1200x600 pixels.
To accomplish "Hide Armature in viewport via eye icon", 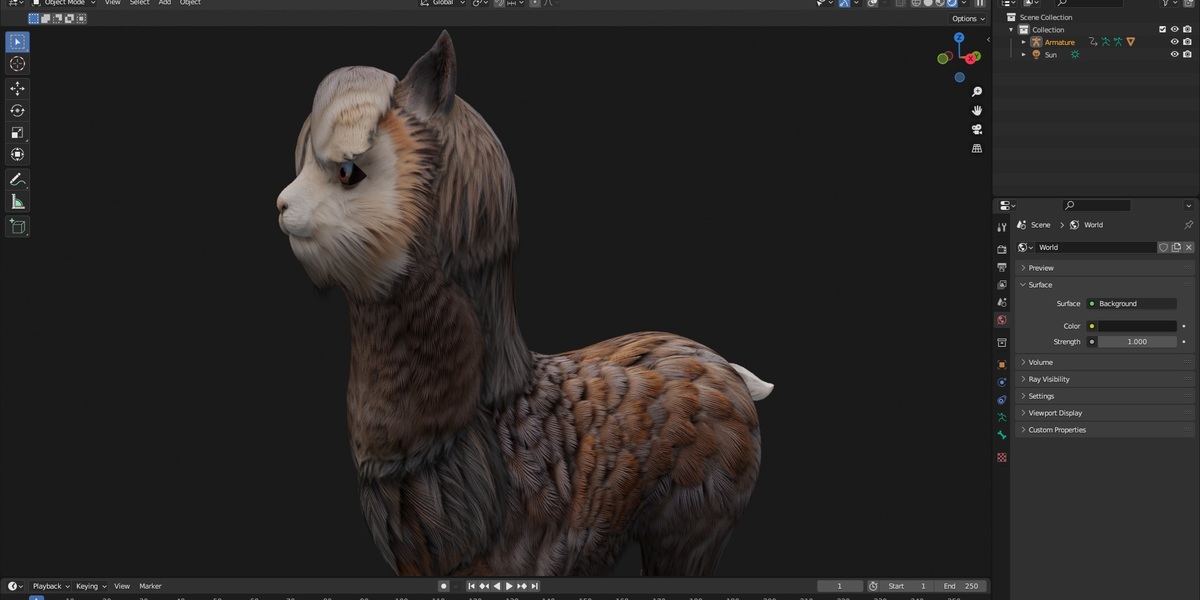I will click(x=1175, y=42).
